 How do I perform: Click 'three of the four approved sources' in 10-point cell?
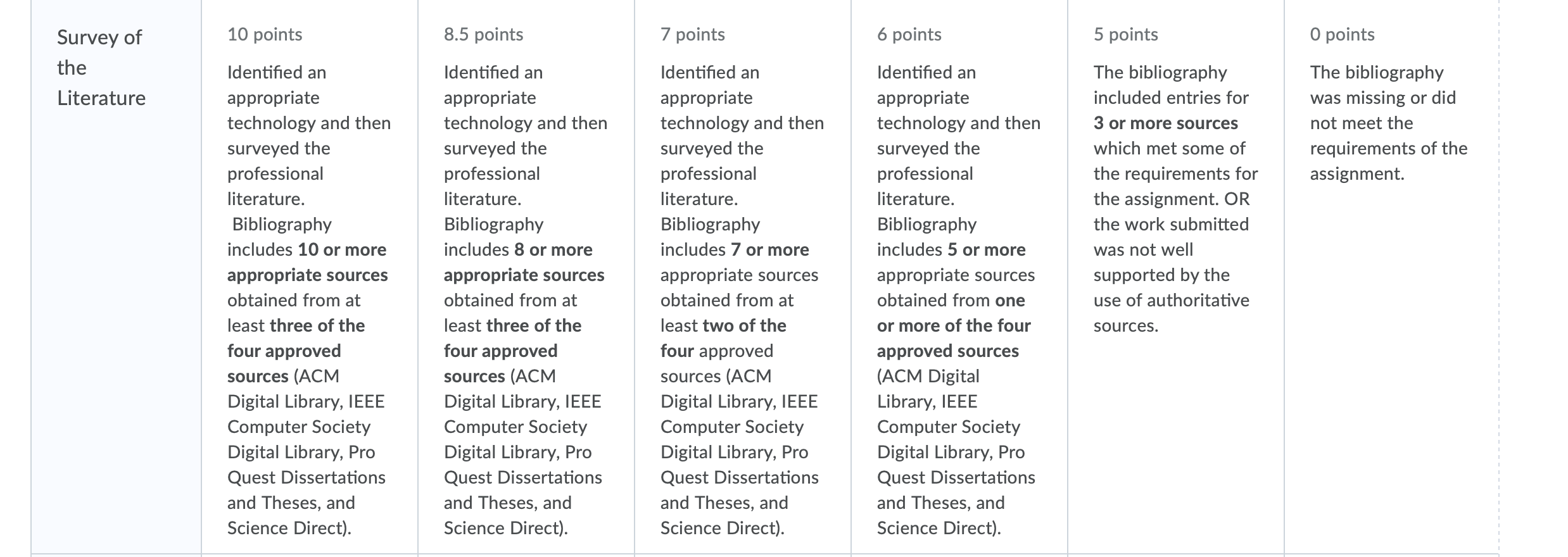pyautogui.click(x=296, y=351)
